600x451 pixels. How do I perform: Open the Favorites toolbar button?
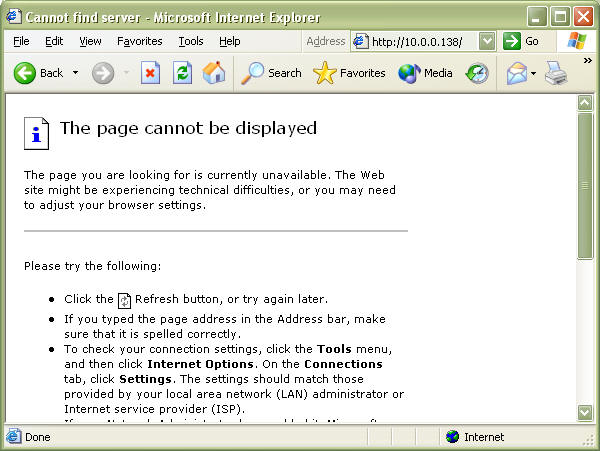349,73
